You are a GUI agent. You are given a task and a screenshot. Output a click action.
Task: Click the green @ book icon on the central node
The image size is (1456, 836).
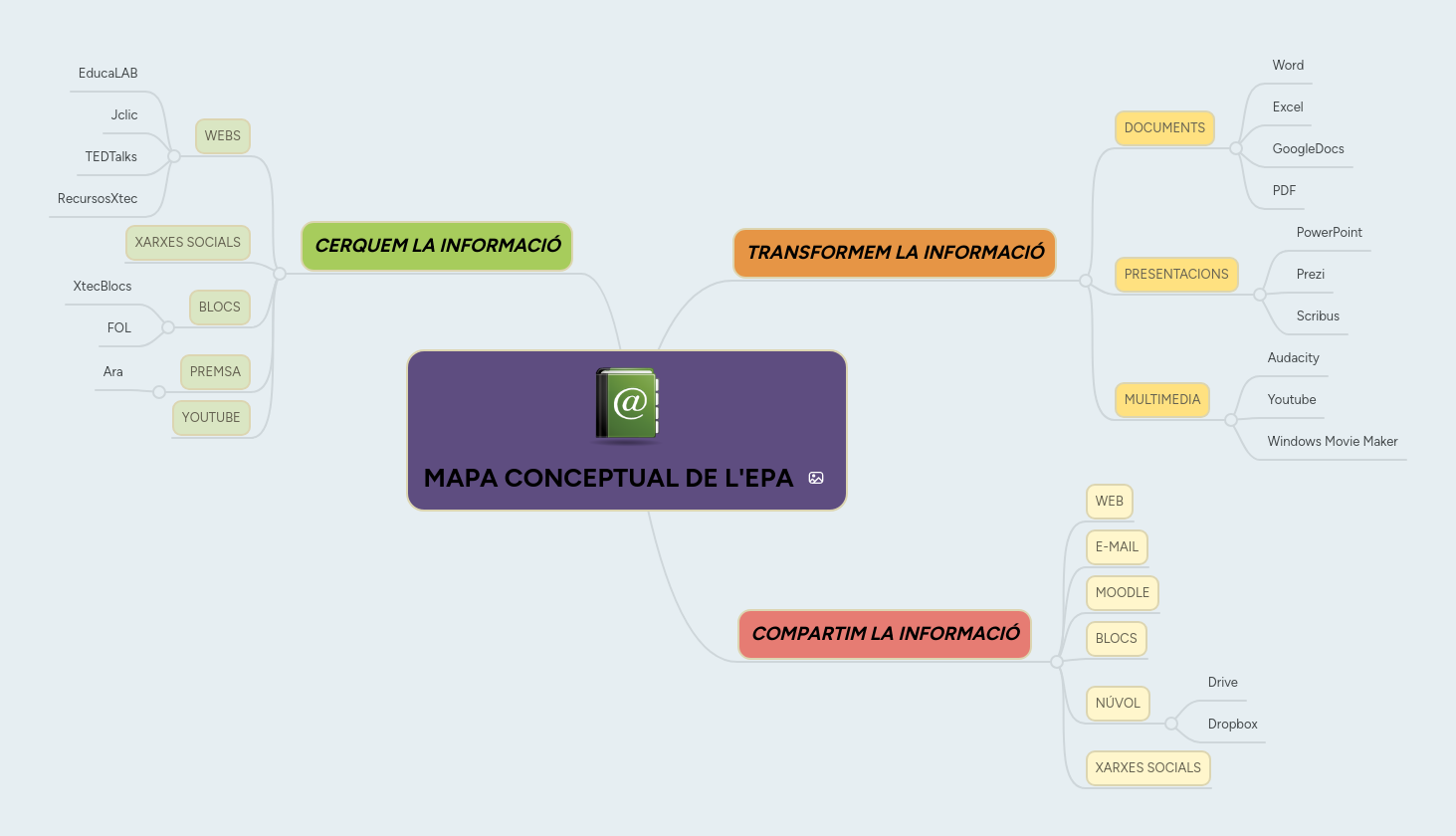click(626, 403)
